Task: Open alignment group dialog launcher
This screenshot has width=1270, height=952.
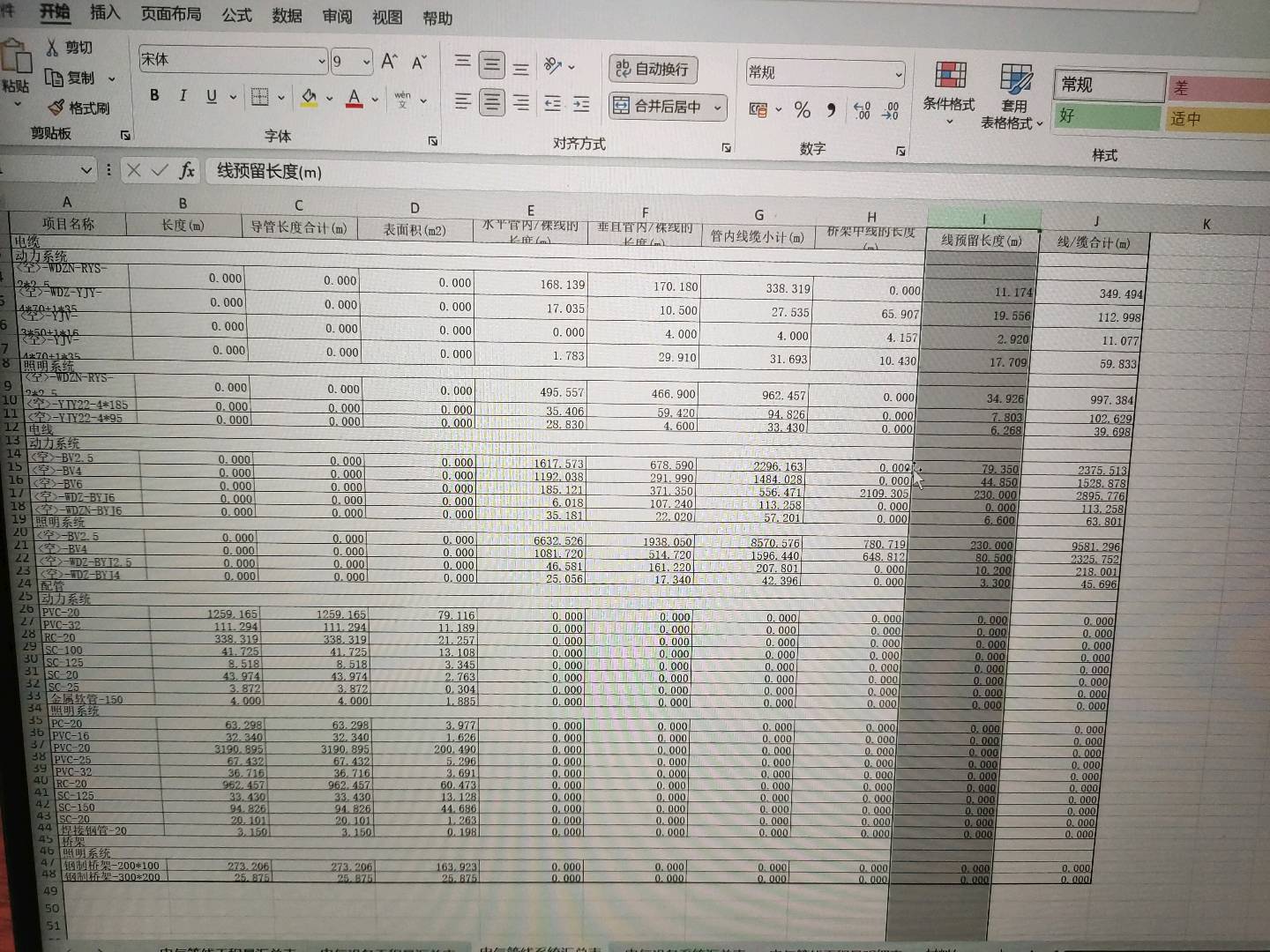Action: coord(727,148)
